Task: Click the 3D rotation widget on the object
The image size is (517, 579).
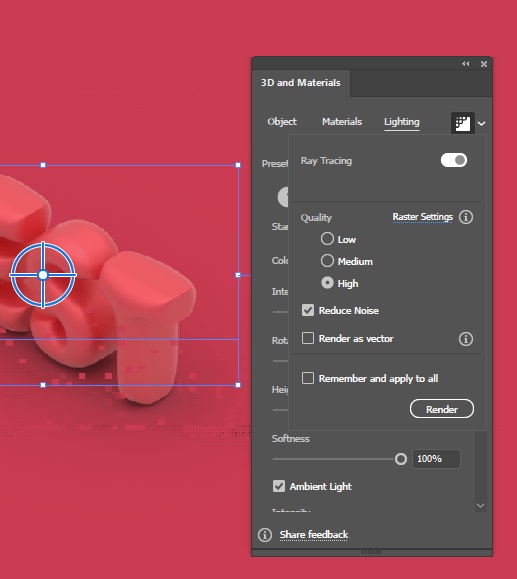Action: point(43,275)
